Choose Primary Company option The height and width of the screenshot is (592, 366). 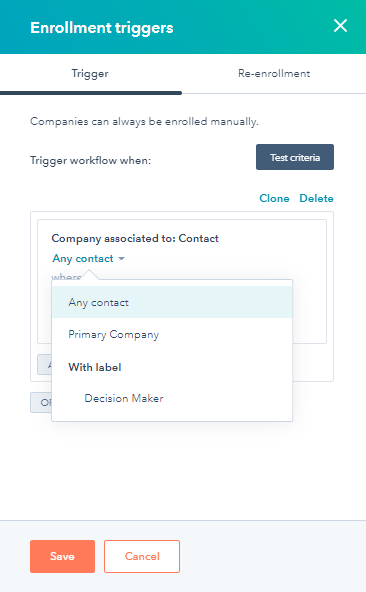172,335
